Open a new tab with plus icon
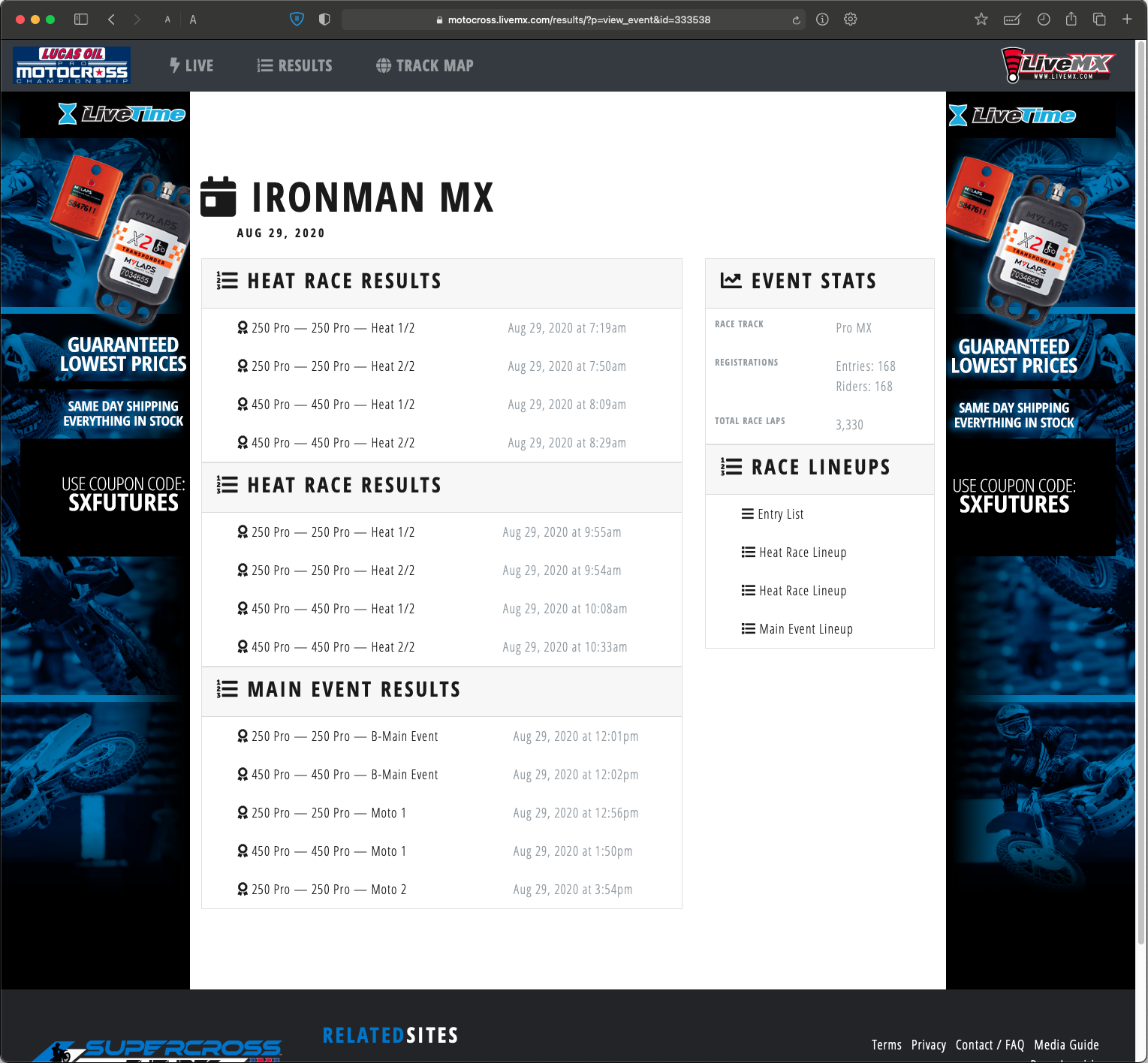This screenshot has height=1063, width=1148. point(1126,20)
